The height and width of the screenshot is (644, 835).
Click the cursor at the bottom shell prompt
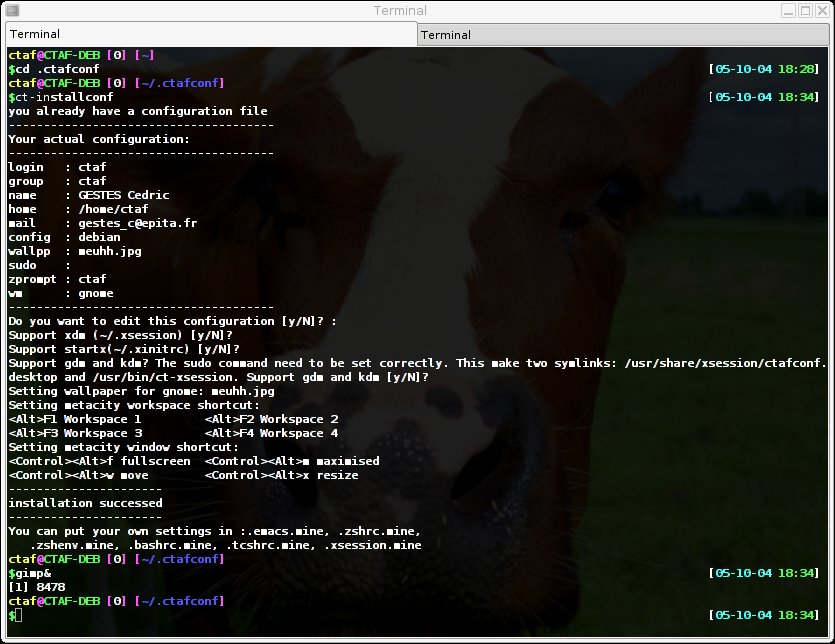[18, 614]
